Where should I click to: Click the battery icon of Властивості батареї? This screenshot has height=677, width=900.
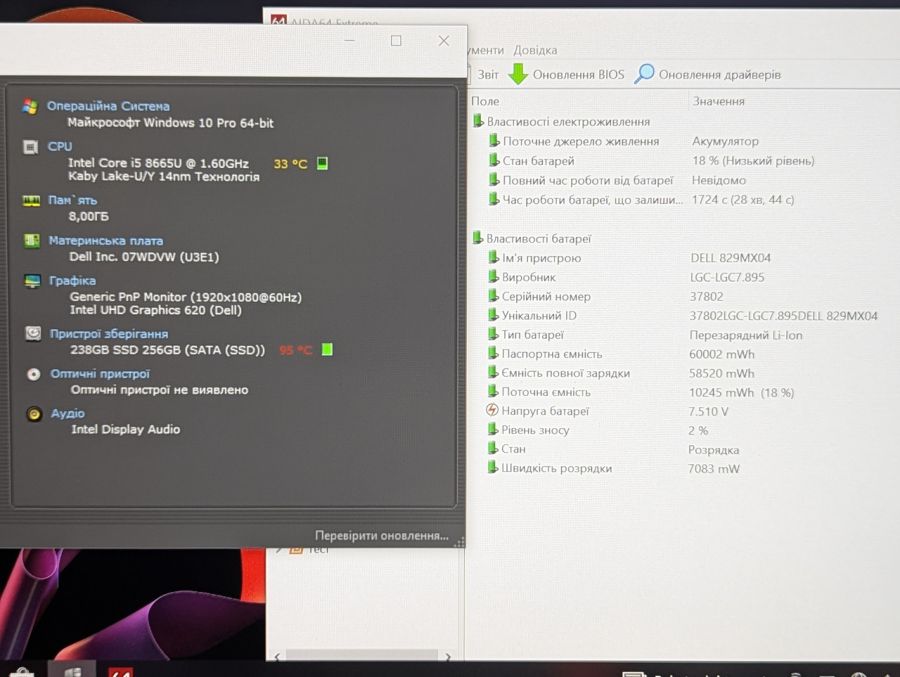click(478, 238)
